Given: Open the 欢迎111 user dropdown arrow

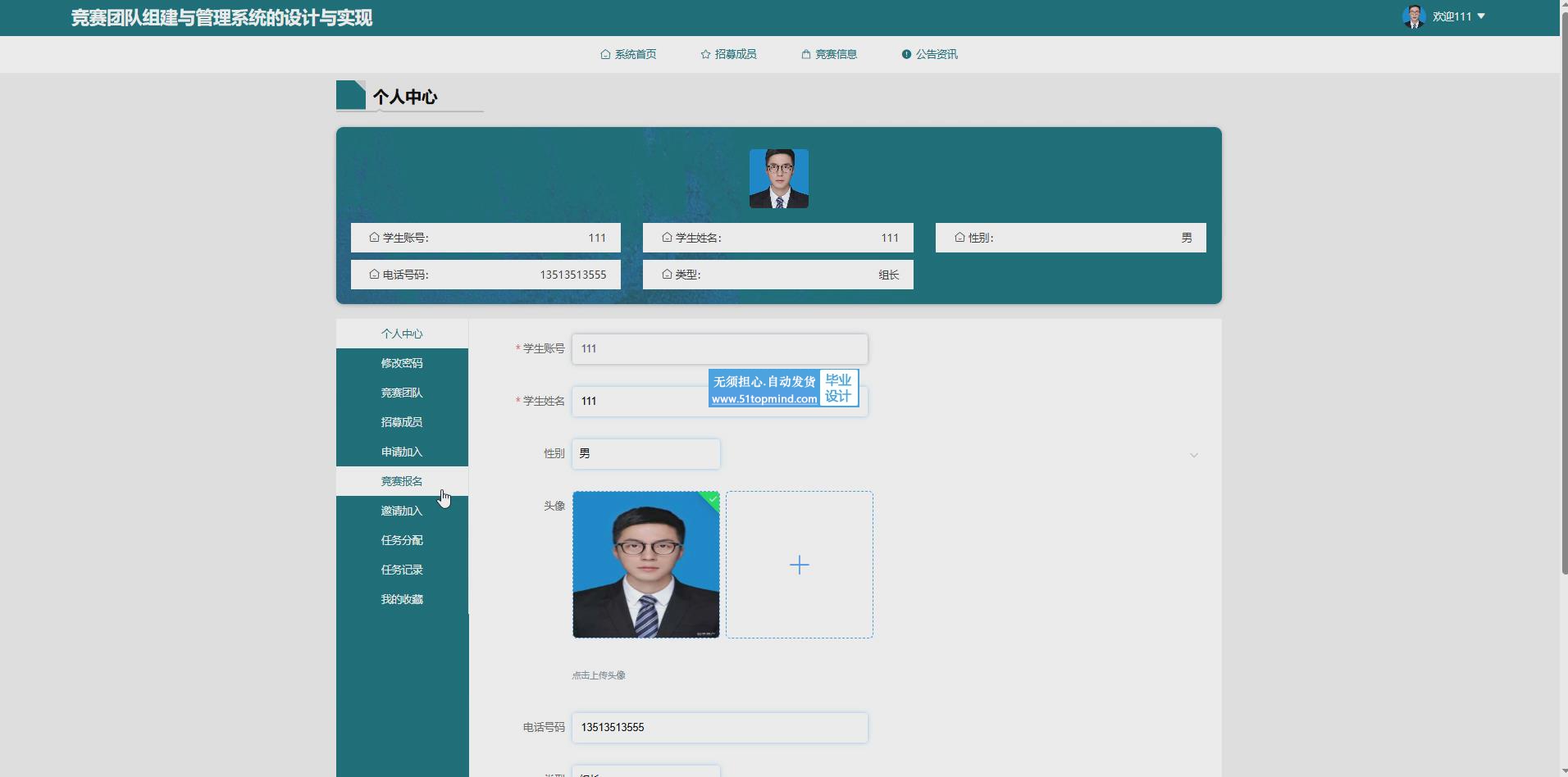Looking at the screenshot, I should [1481, 16].
